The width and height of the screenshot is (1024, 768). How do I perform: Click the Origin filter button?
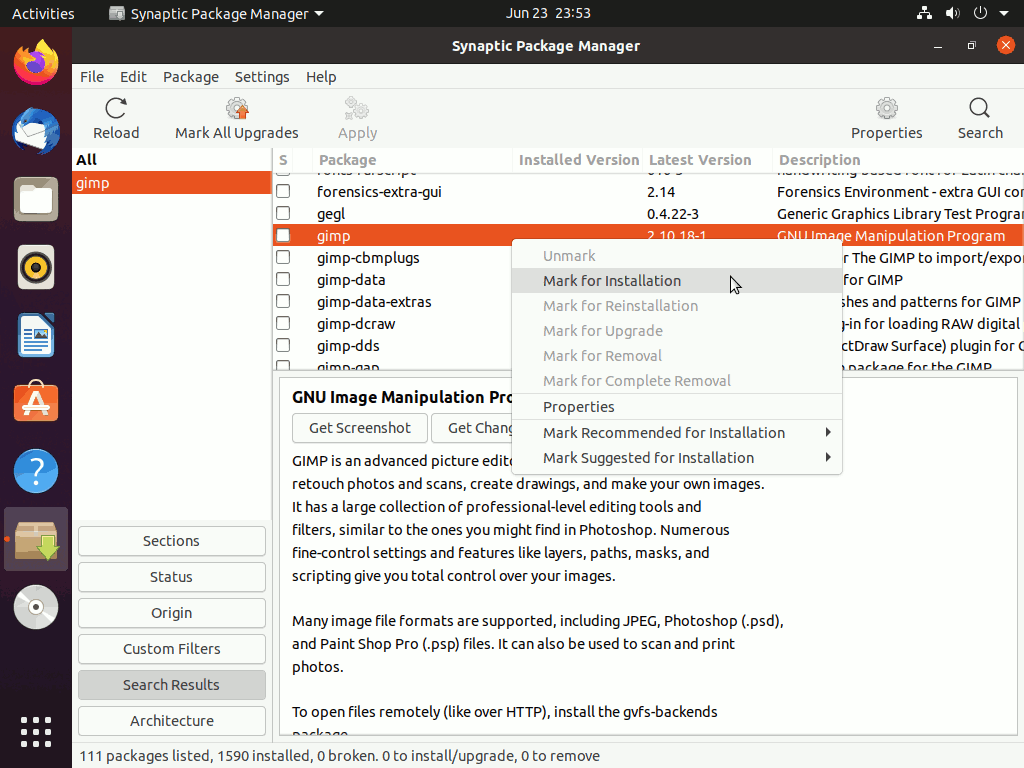coord(172,613)
